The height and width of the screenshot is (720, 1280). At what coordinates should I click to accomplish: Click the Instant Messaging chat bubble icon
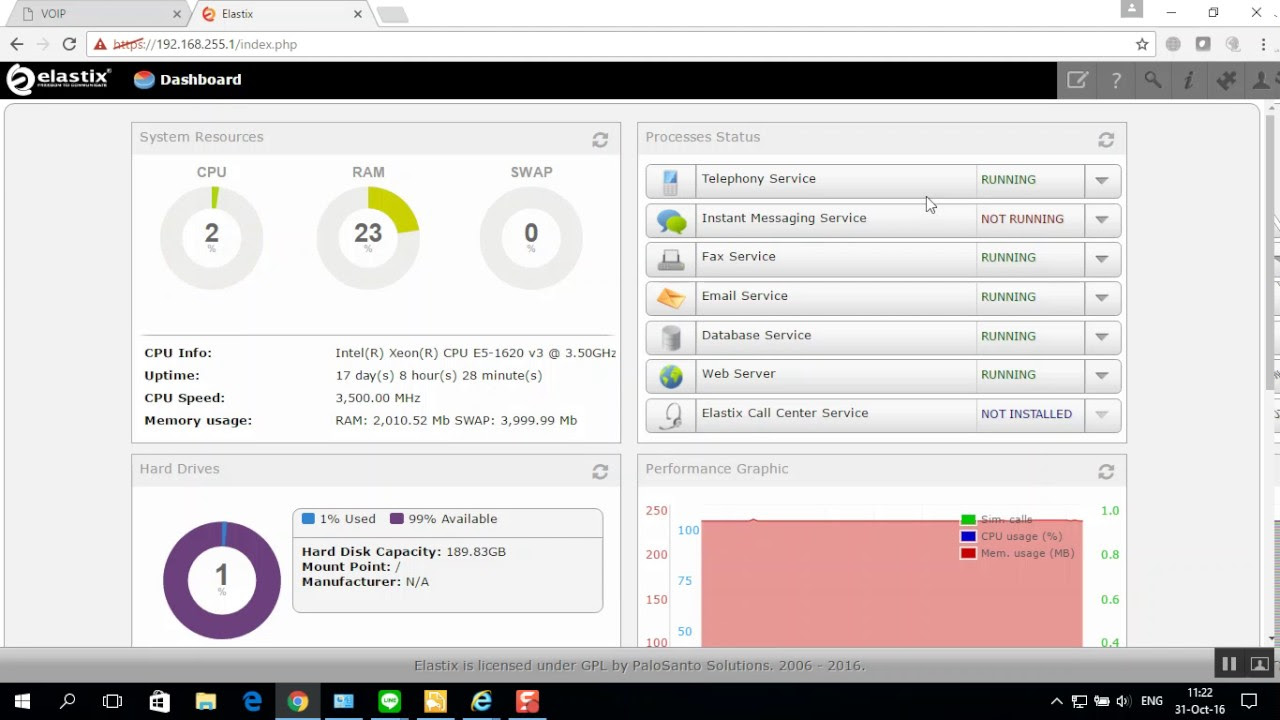[671, 220]
